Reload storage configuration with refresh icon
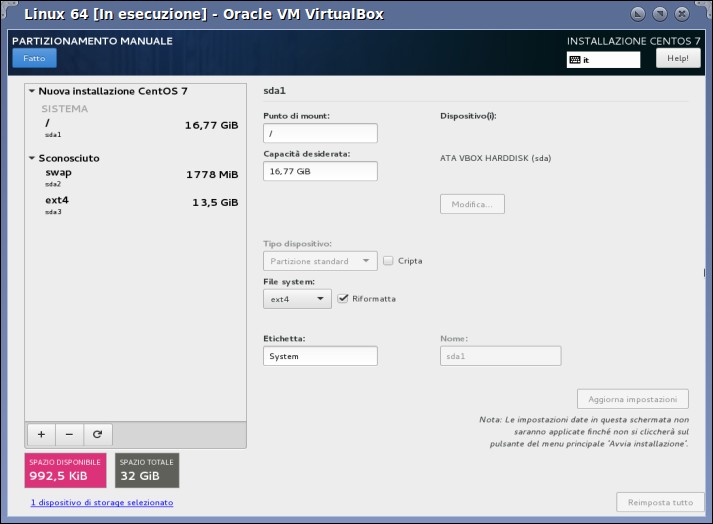This screenshot has width=713, height=524. tap(97, 434)
